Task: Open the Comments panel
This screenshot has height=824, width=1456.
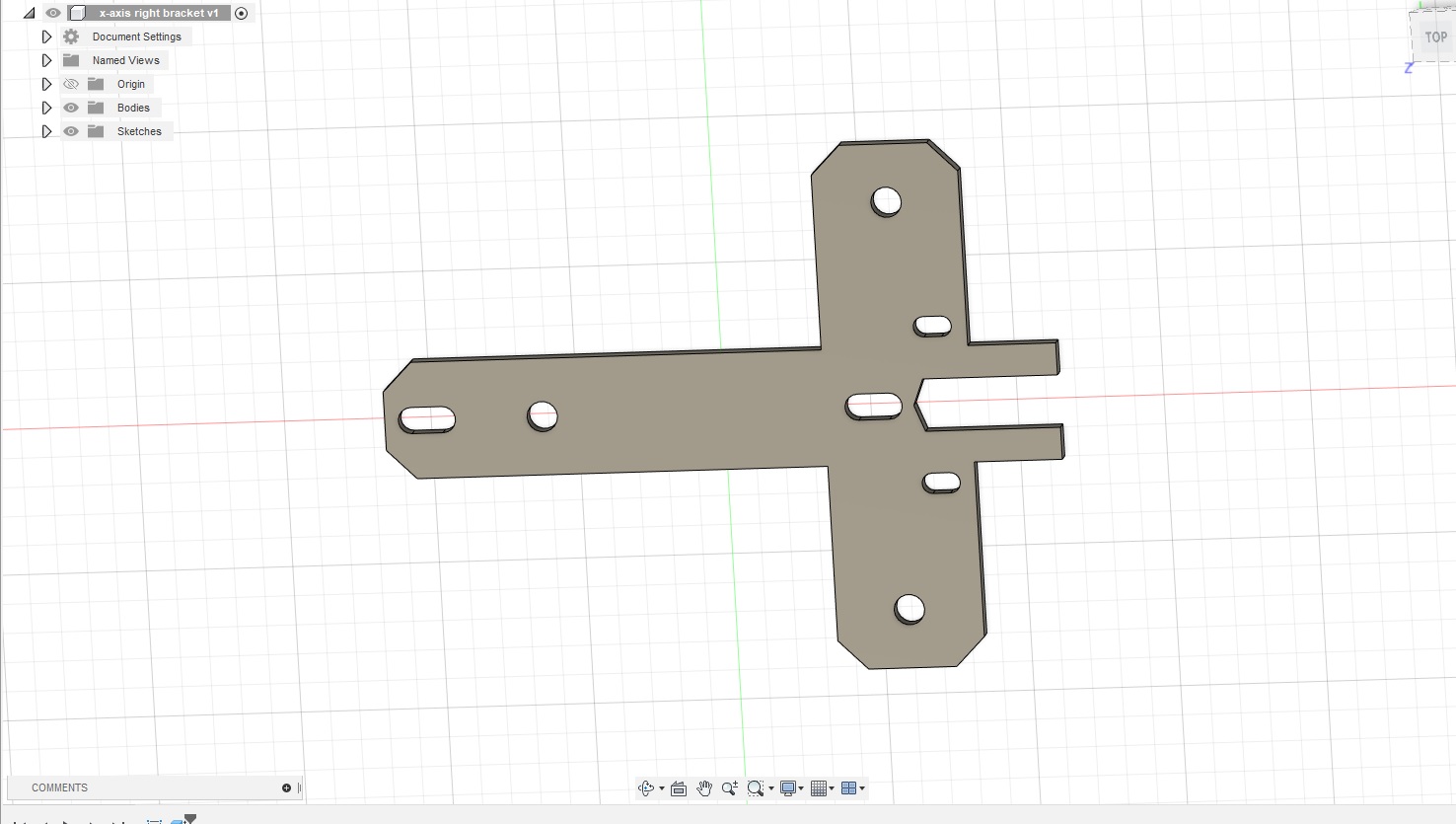Action: 59,787
